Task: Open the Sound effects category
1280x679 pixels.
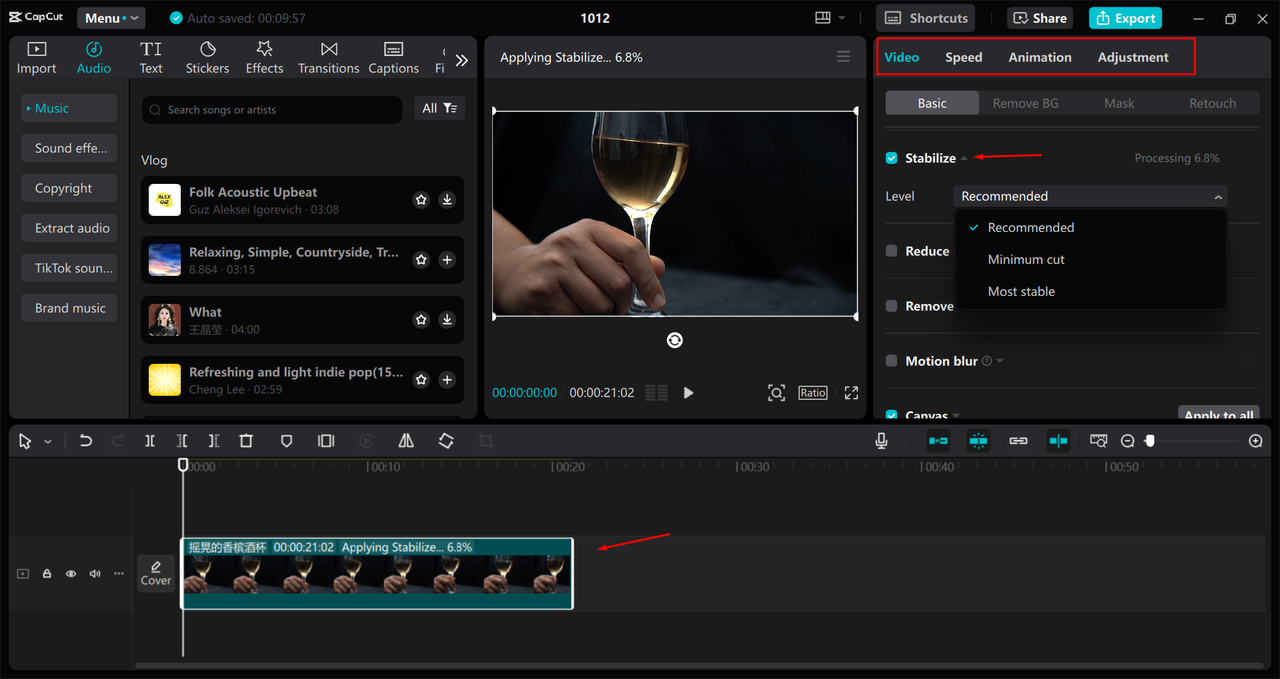Action: 69,148
